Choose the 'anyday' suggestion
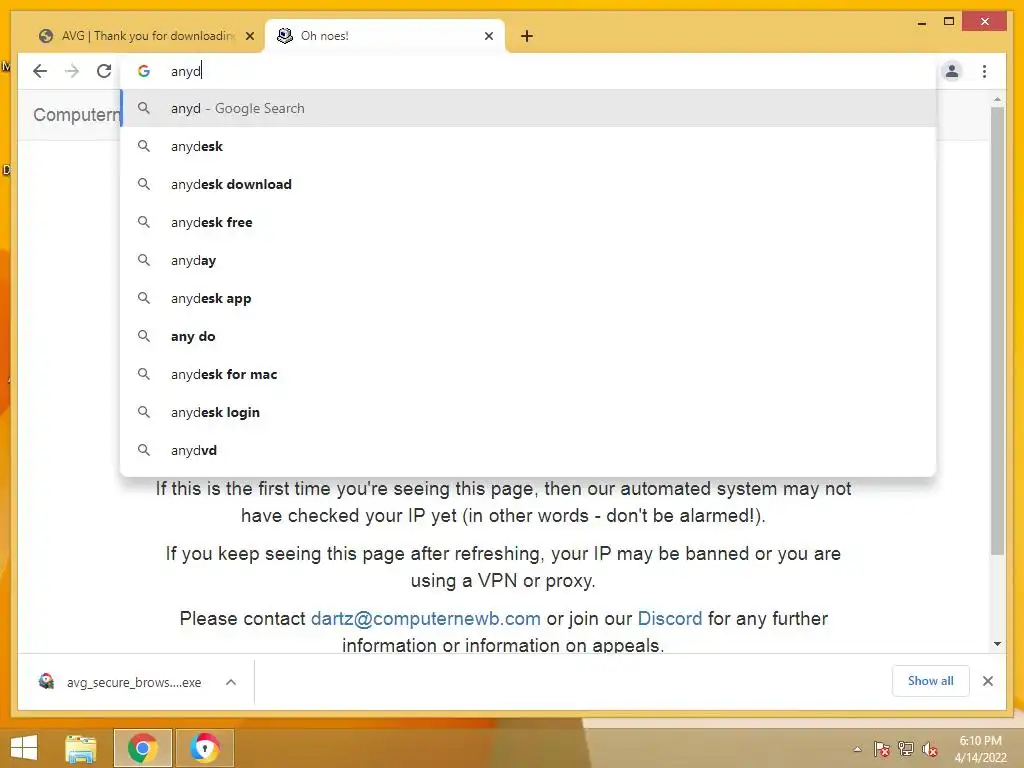The width and height of the screenshot is (1024, 768). click(x=528, y=260)
